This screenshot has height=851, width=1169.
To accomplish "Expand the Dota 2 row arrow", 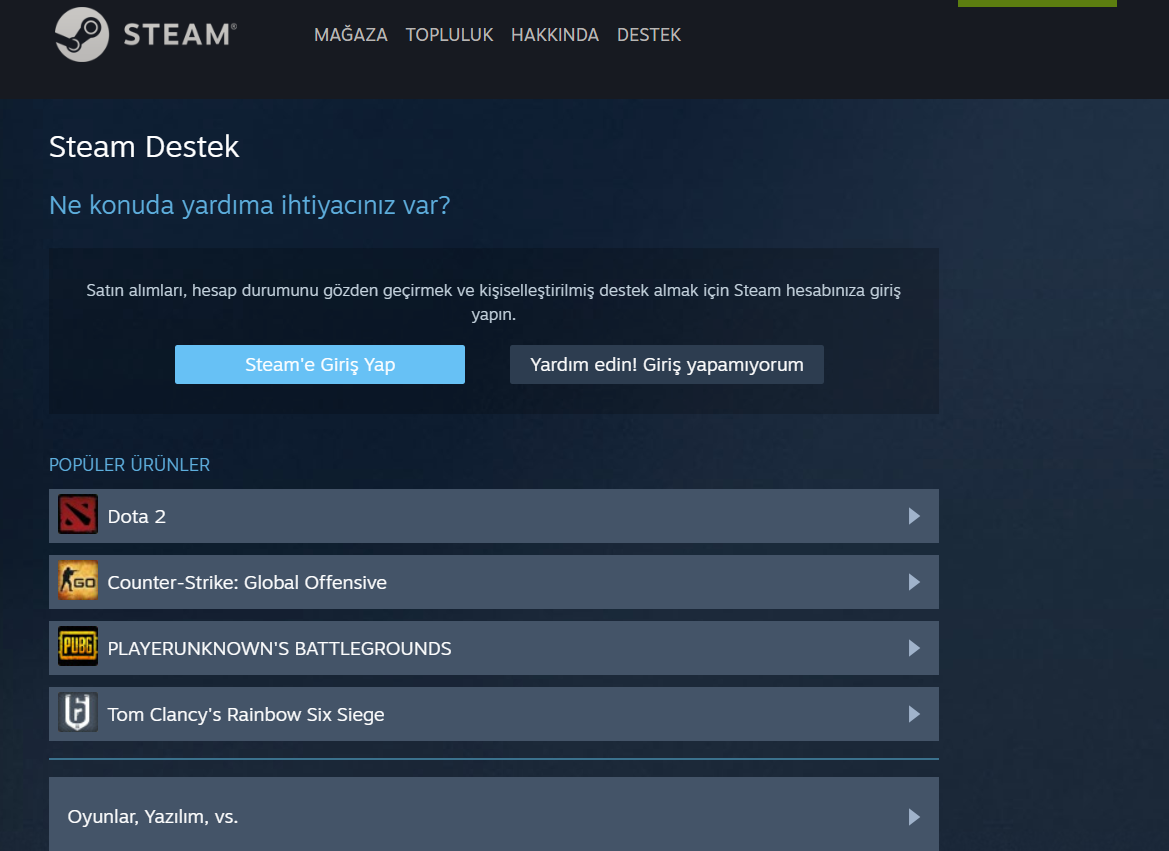I will (912, 516).
